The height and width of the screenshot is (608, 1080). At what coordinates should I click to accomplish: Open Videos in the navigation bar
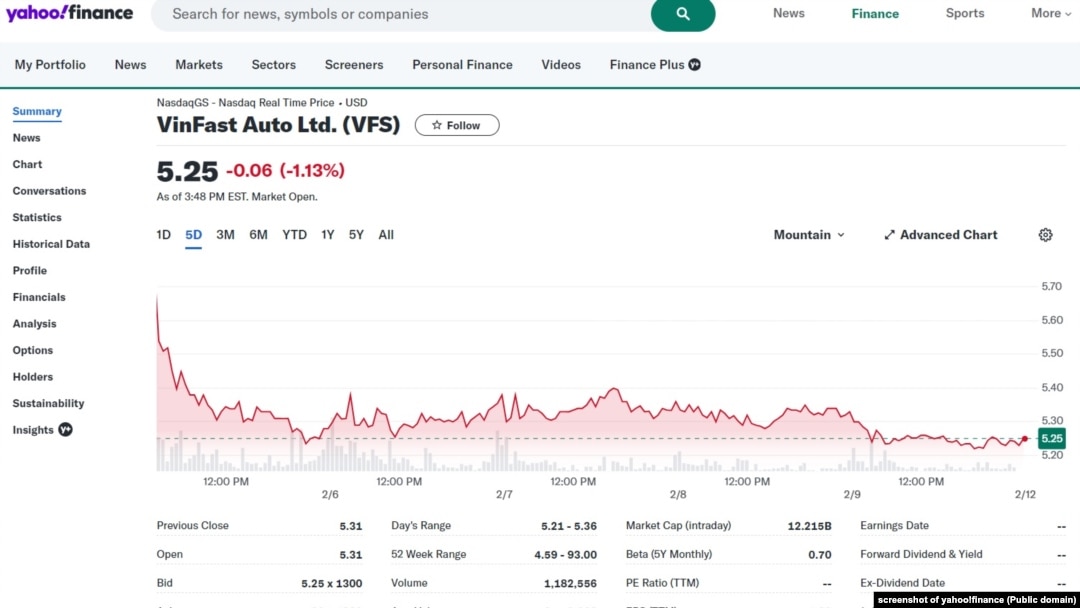tap(561, 65)
